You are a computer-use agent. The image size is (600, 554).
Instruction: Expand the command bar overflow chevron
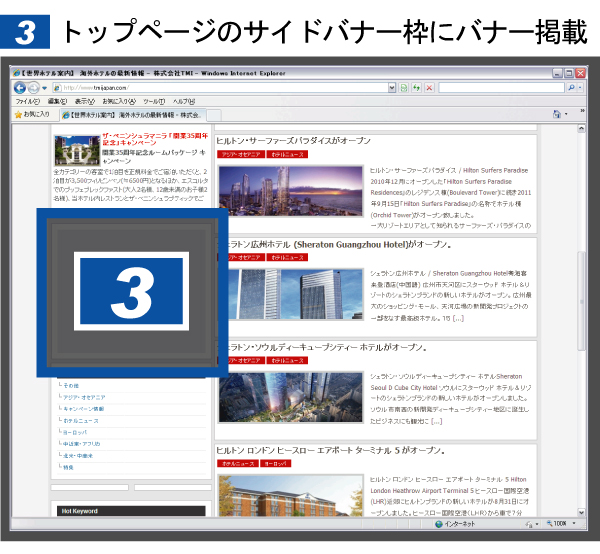(x=582, y=111)
